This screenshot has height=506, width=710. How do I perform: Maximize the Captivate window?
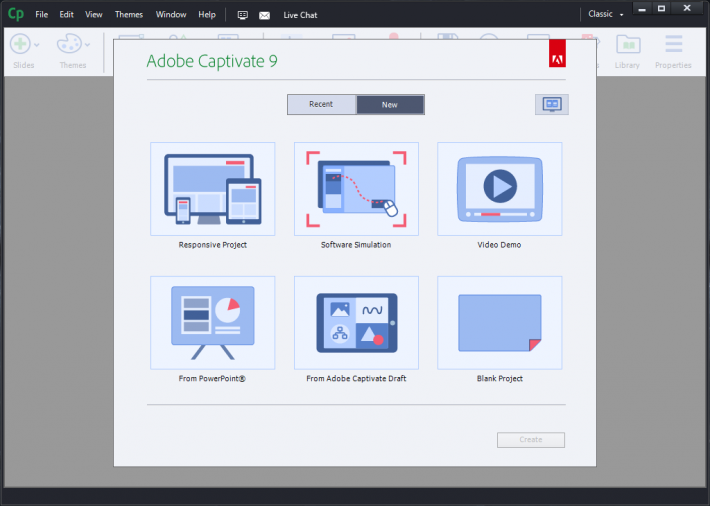pos(662,8)
